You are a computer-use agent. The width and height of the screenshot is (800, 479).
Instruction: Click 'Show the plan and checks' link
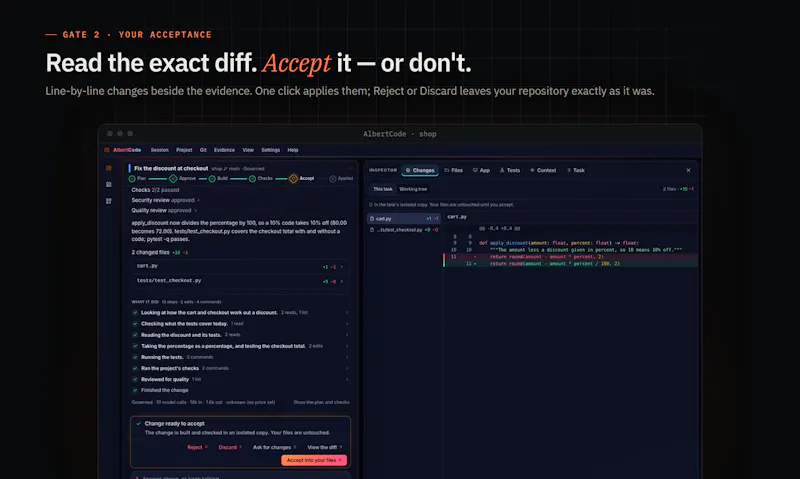pos(321,402)
